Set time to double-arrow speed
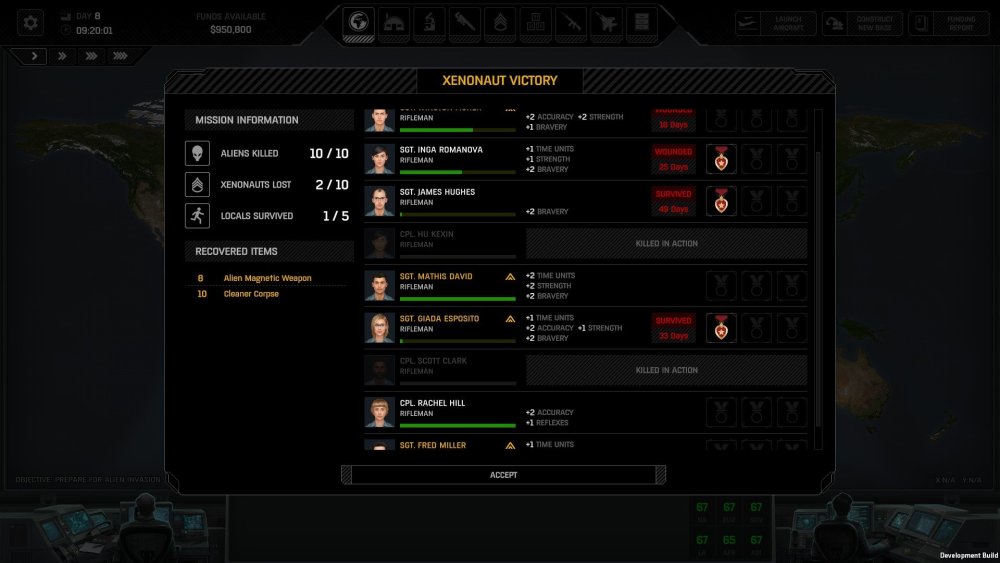1000x563 pixels. [x=62, y=56]
